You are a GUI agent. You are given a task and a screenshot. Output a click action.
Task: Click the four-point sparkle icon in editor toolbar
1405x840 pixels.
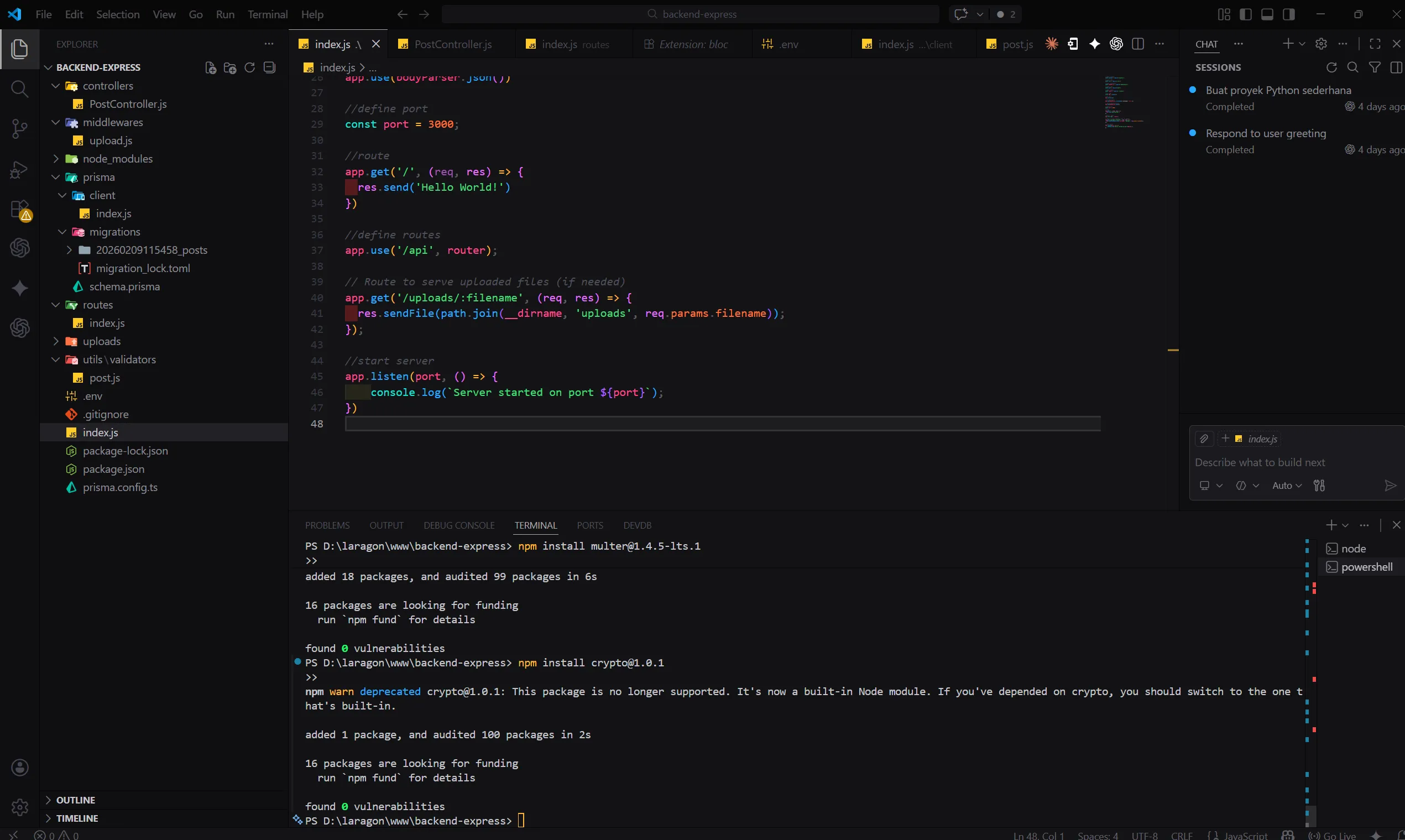pos(1094,44)
